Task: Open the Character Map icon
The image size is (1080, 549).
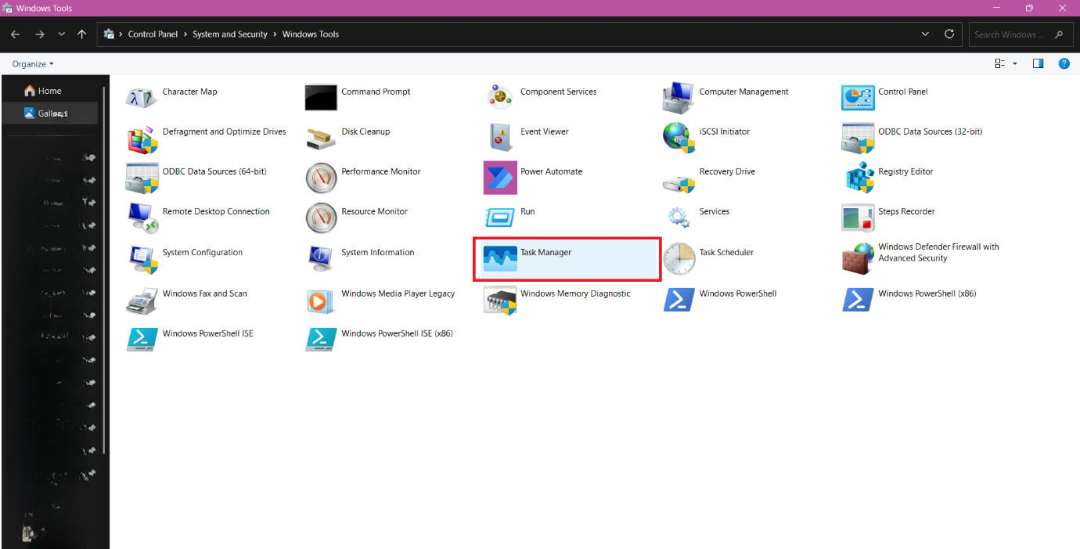Action: click(x=142, y=98)
